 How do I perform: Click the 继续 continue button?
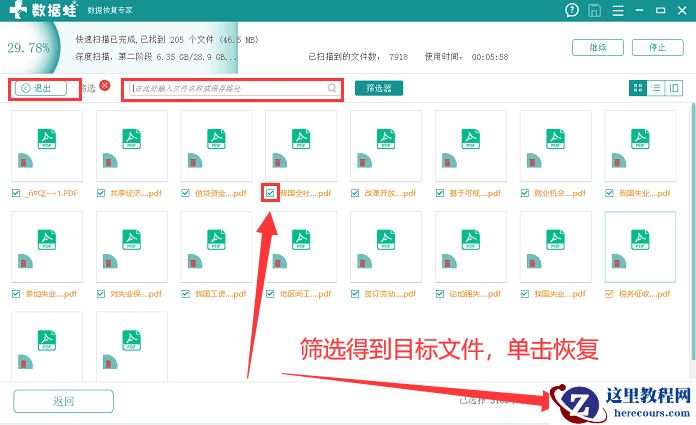pos(598,48)
